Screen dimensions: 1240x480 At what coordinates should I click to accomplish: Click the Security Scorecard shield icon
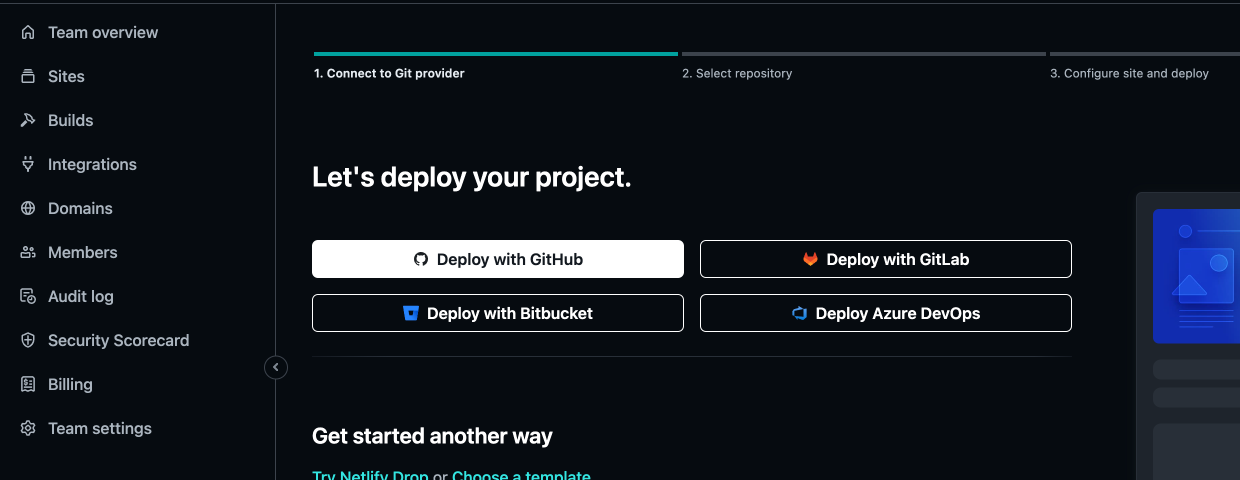(x=28, y=340)
